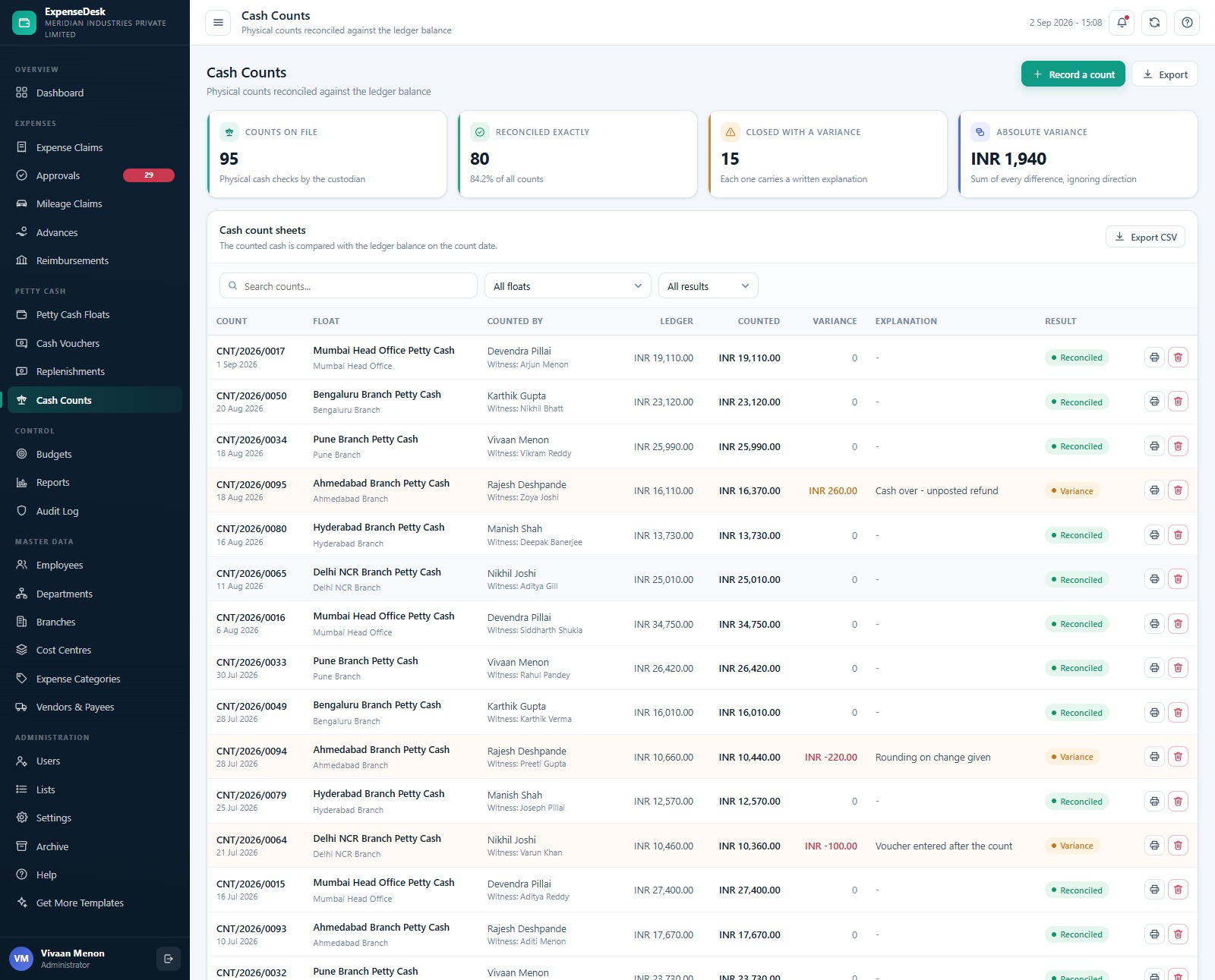Open Employees under Master Data

pyautogui.click(x=95, y=565)
